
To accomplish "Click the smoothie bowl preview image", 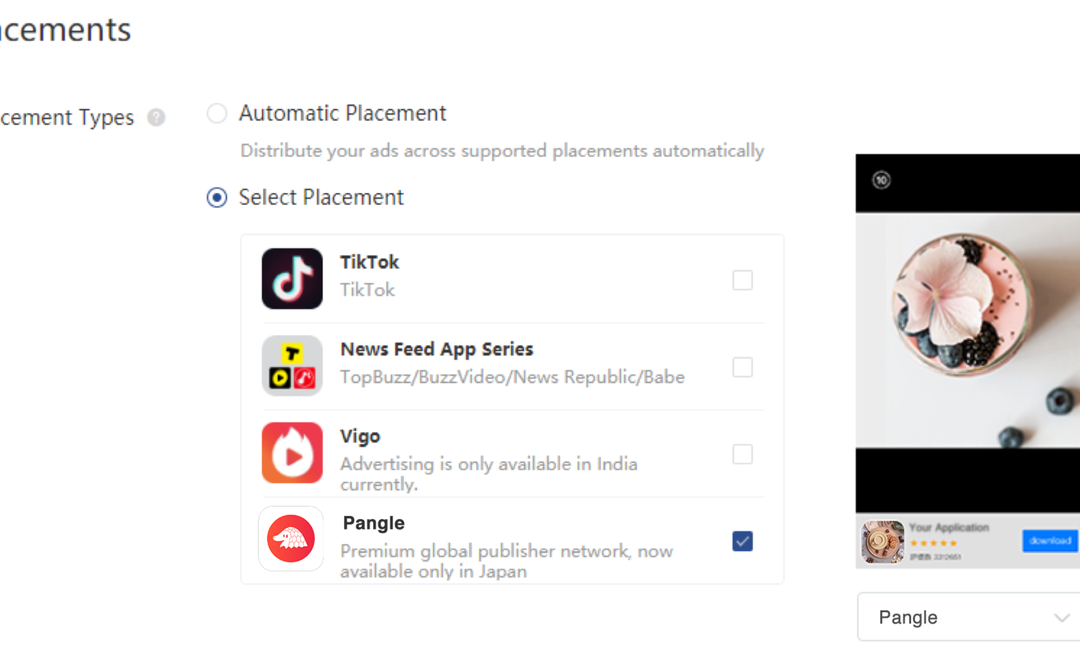I will coord(968,331).
